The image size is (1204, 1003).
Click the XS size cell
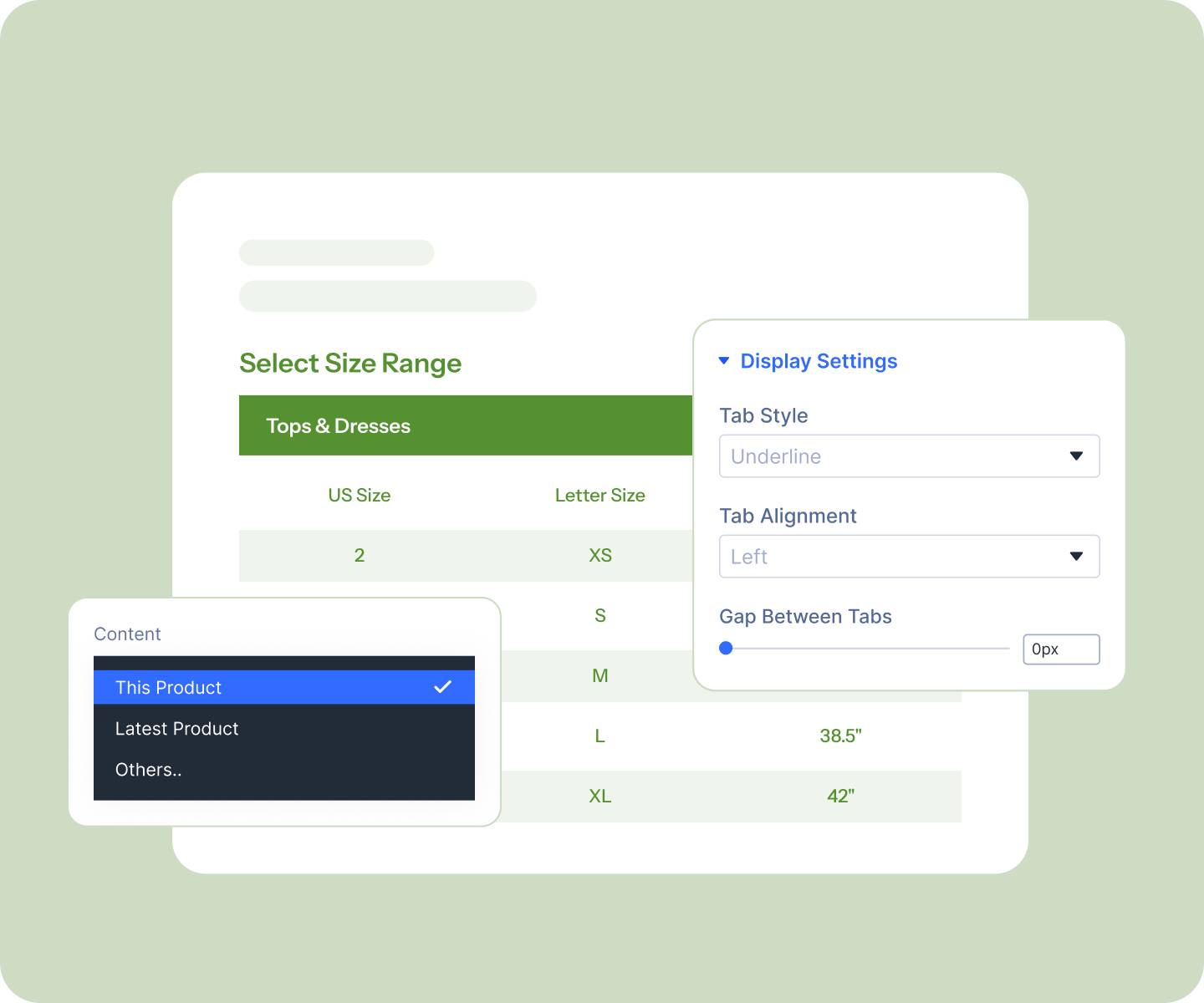pos(600,556)
